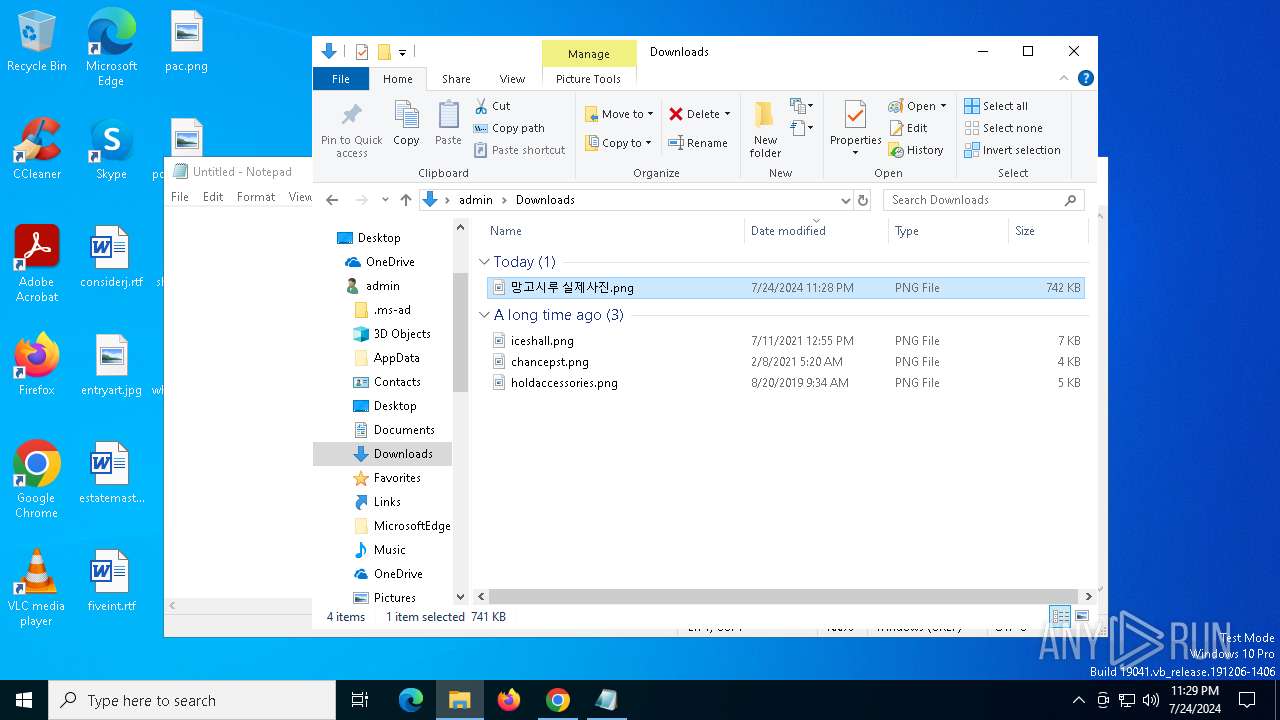The height and width of the screenshot is (720, 1280).
Task: Collapse the Today (1) group
Action: tap(484, 262)
